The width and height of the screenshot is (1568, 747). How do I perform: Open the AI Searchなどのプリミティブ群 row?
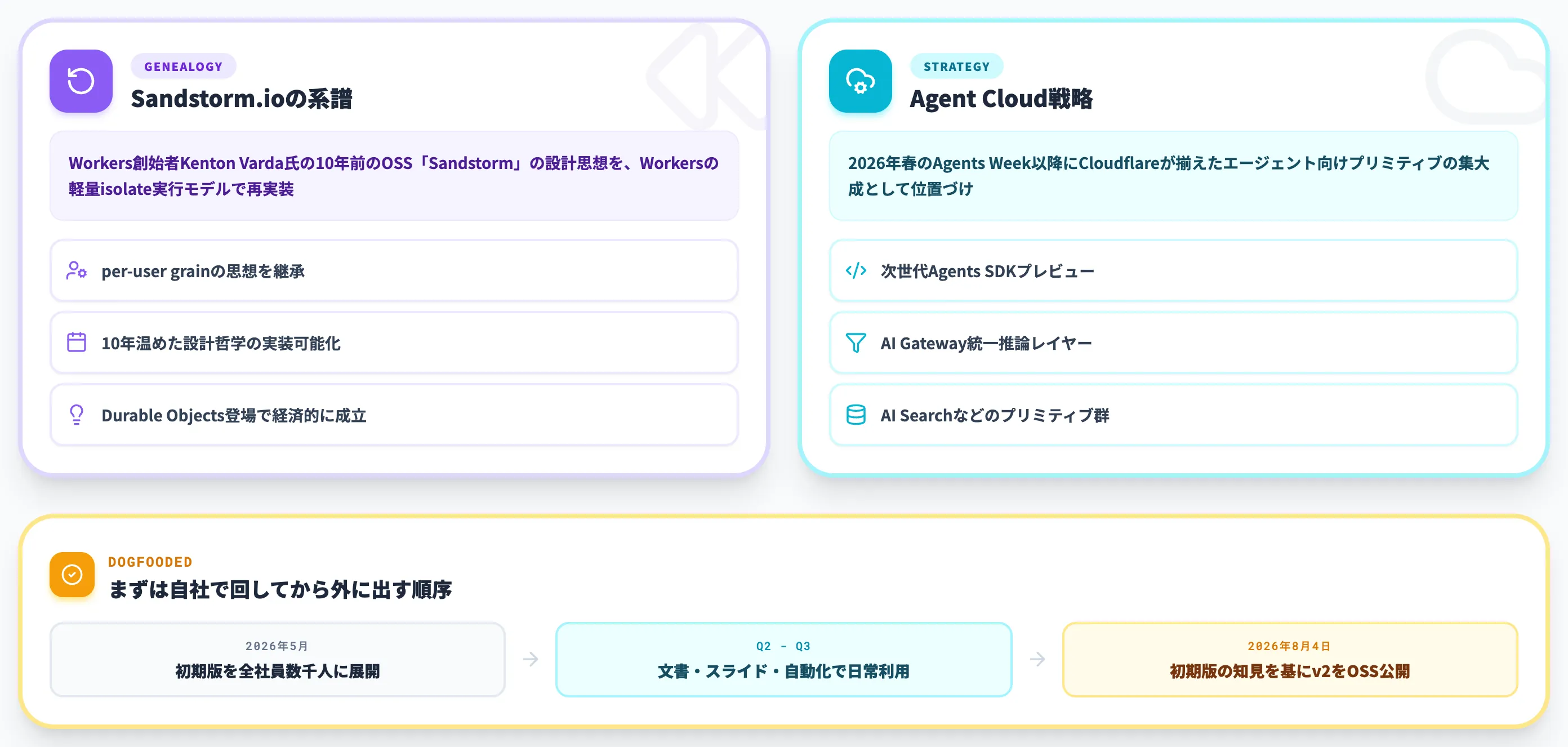(x=1173, y=415)
